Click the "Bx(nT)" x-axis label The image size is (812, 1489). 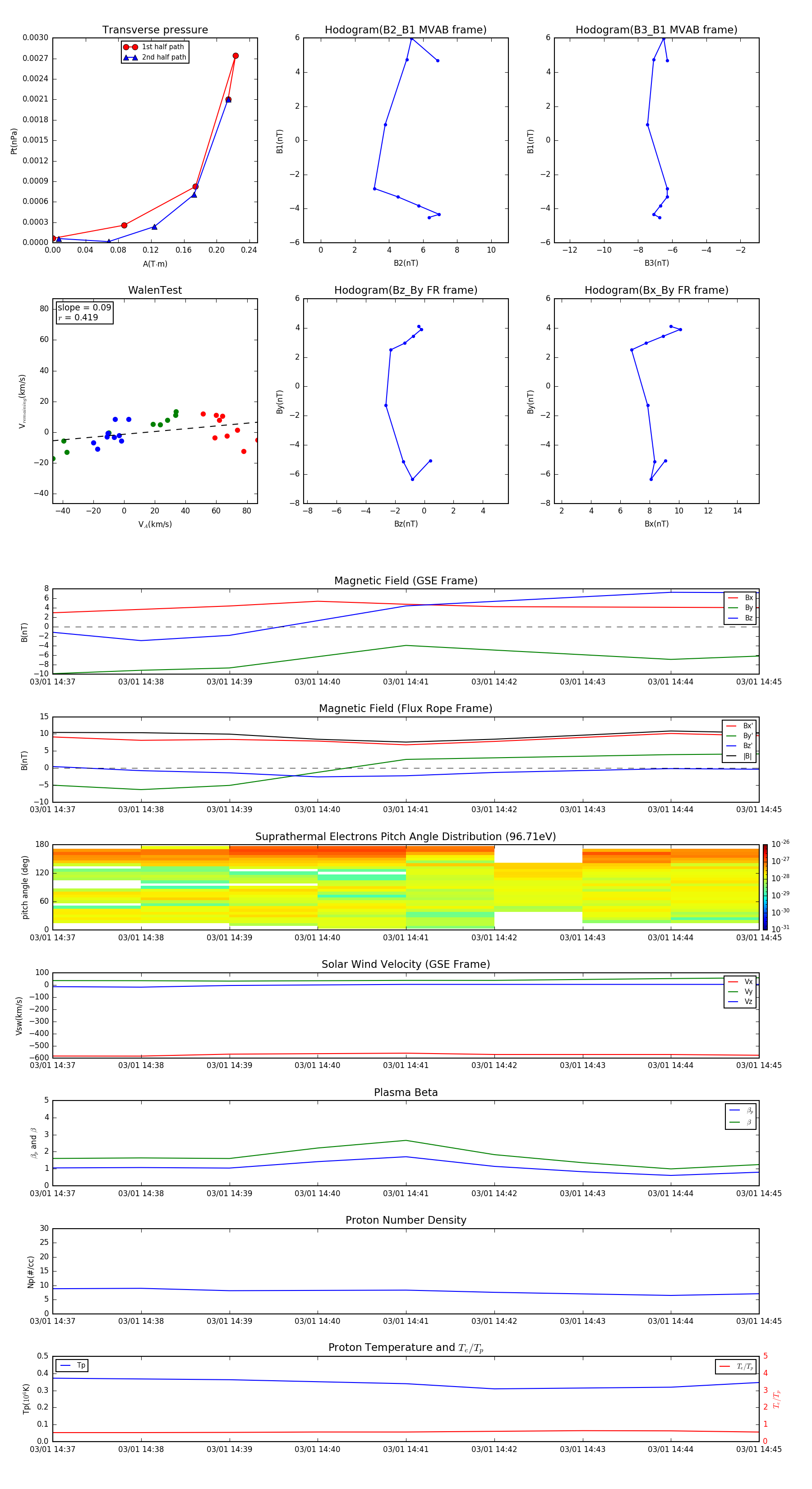click(x=656, y=524)
